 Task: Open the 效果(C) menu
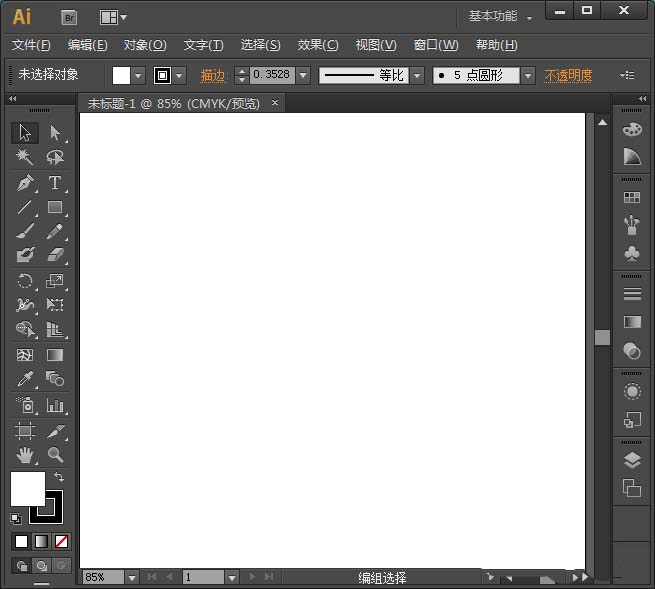(x=318, y=45)
